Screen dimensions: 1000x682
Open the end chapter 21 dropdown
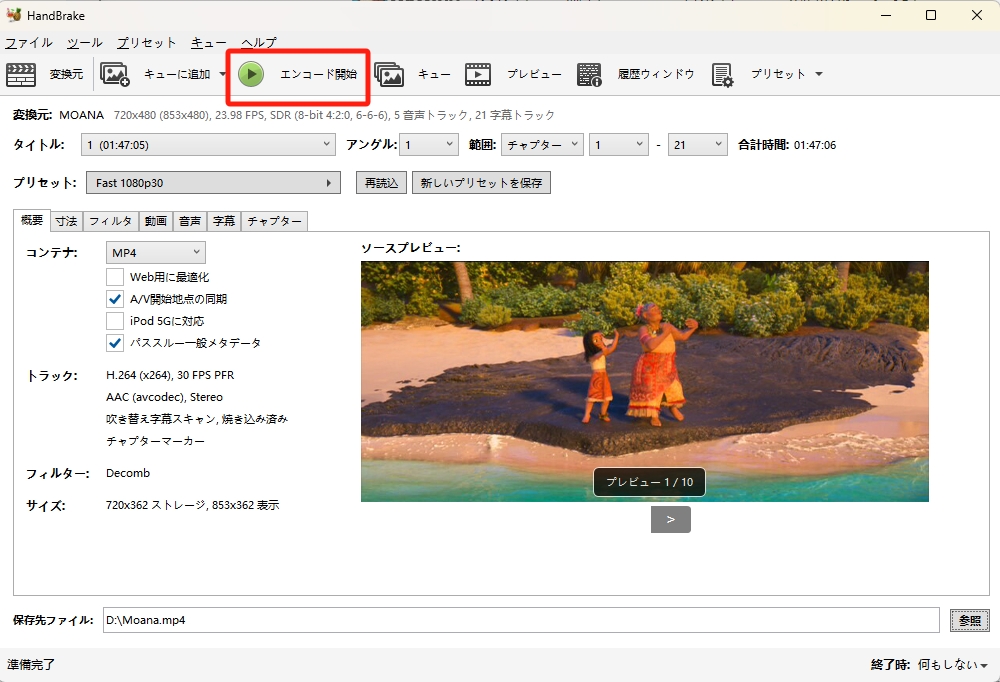pyautogui.click(x=698, y=145)
